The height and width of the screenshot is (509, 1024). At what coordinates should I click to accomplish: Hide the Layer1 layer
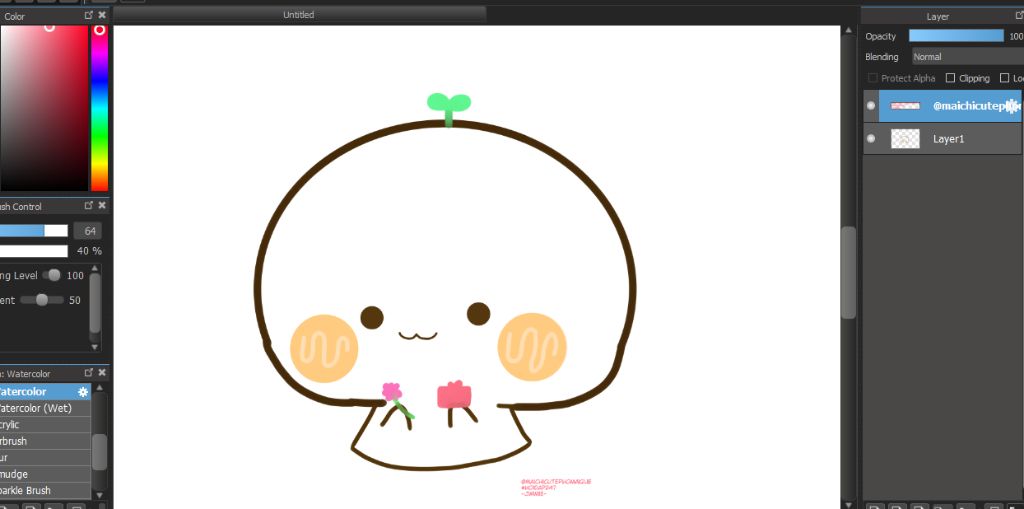point(871,139)
